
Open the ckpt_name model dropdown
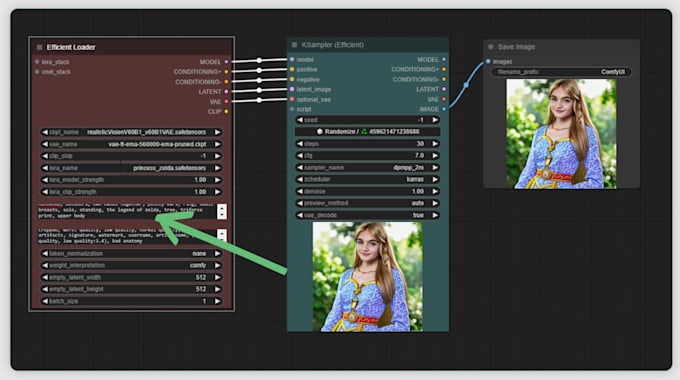[131, 132]
